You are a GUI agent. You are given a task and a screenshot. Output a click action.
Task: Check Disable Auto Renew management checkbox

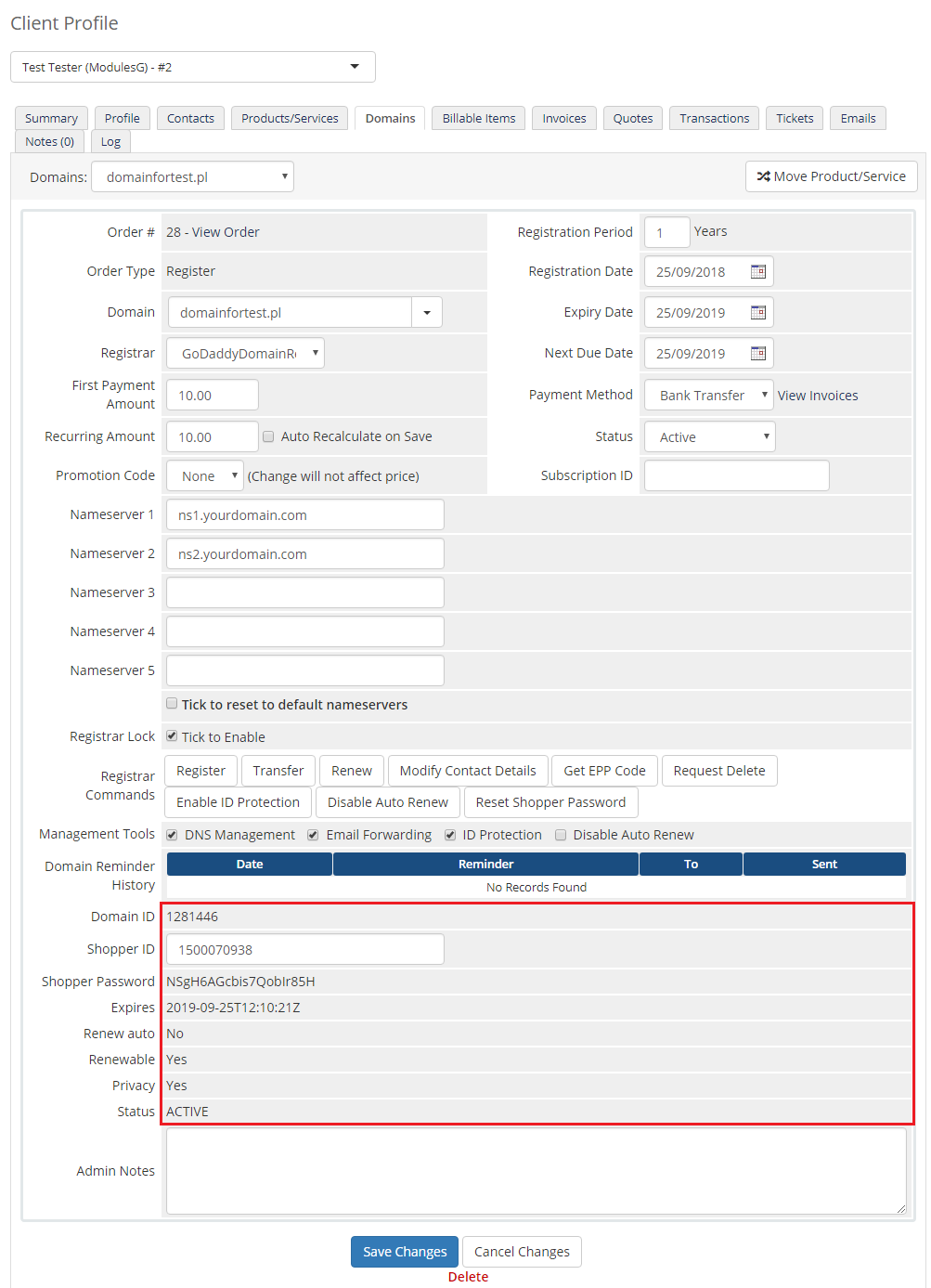click(561, 835)
